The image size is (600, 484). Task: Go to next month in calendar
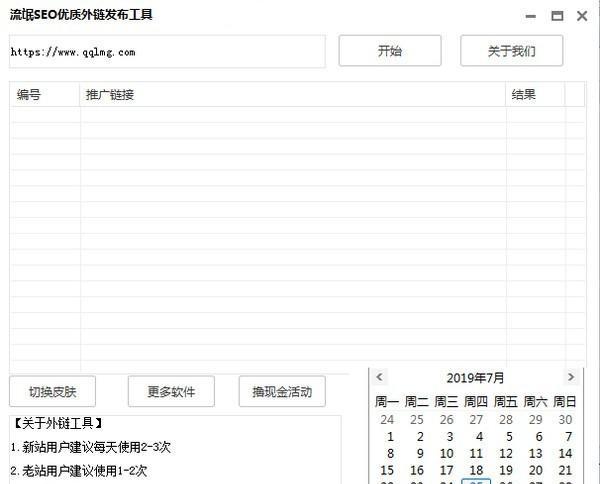[571, 377]
